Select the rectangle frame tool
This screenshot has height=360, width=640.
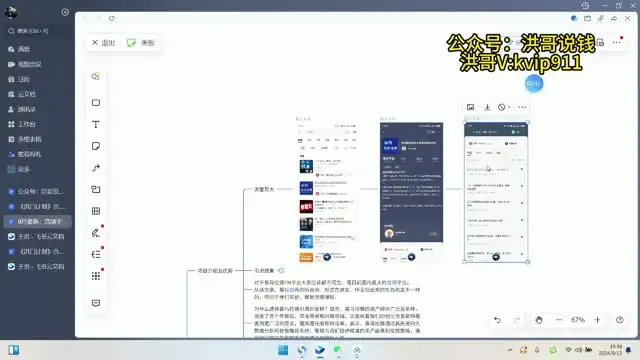tap(96, 102)
